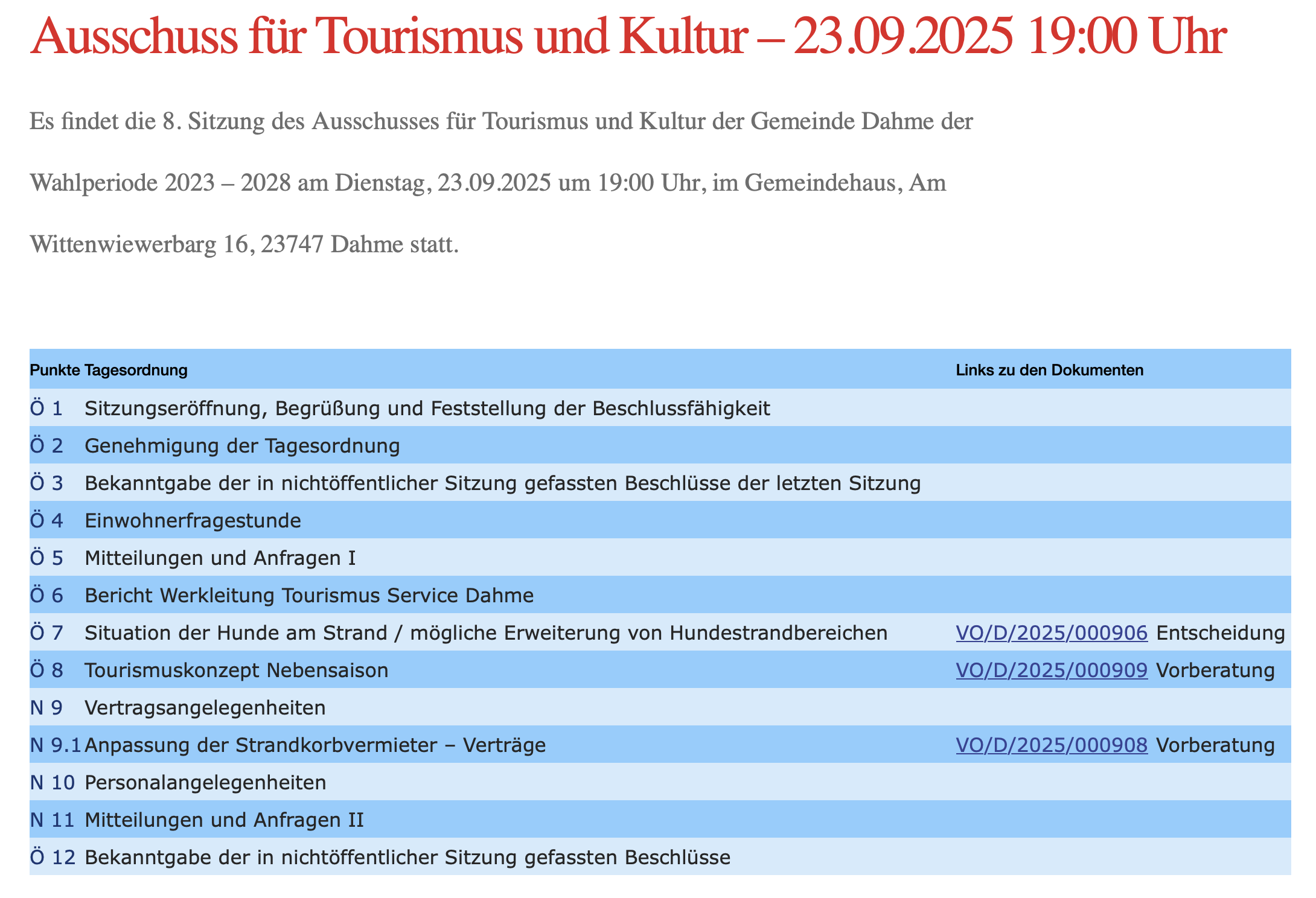
Task: Select 'Mitteilungen und Anfragen I' row
Action: 220,558
